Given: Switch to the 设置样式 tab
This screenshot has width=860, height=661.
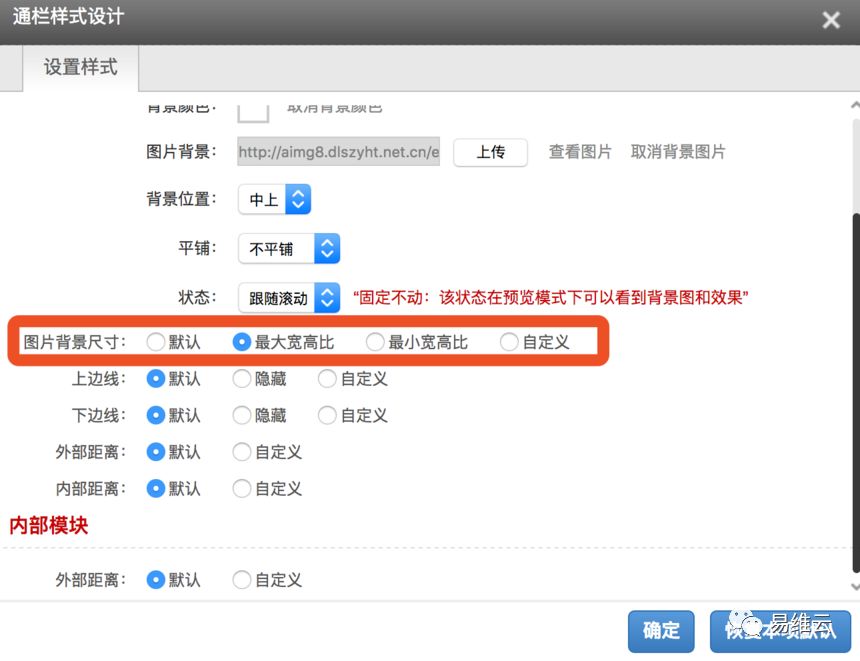Looking at the screenshot, I should (x=81, y=67).
